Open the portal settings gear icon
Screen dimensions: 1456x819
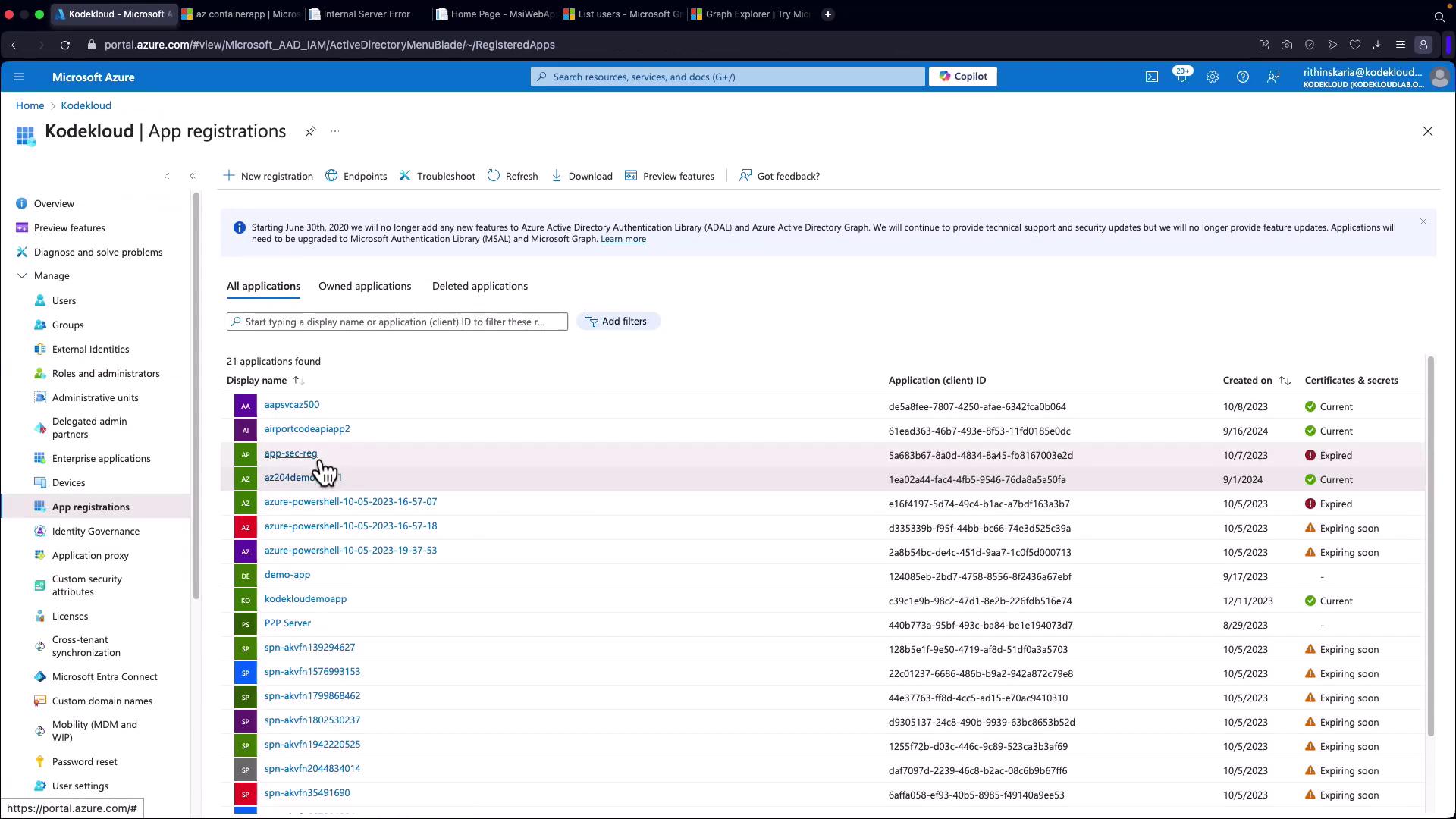tap(1212, 77)
